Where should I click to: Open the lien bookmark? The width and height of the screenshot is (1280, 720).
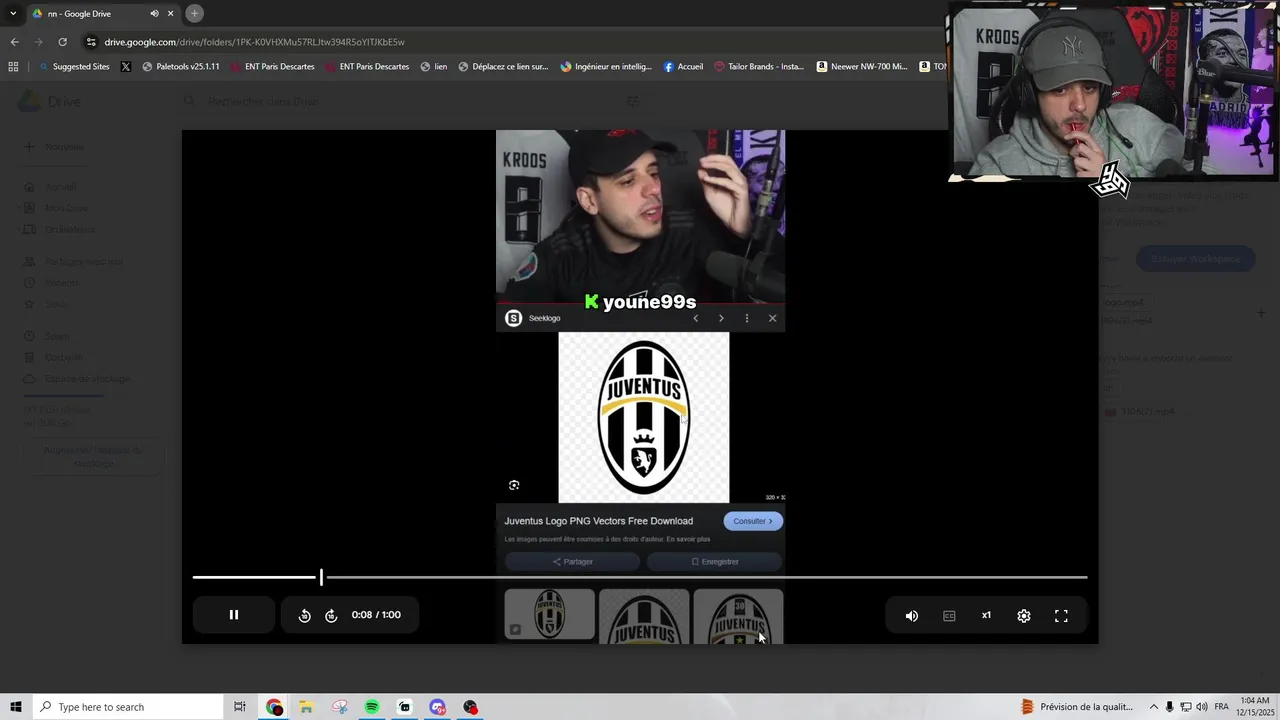point(434,67)
